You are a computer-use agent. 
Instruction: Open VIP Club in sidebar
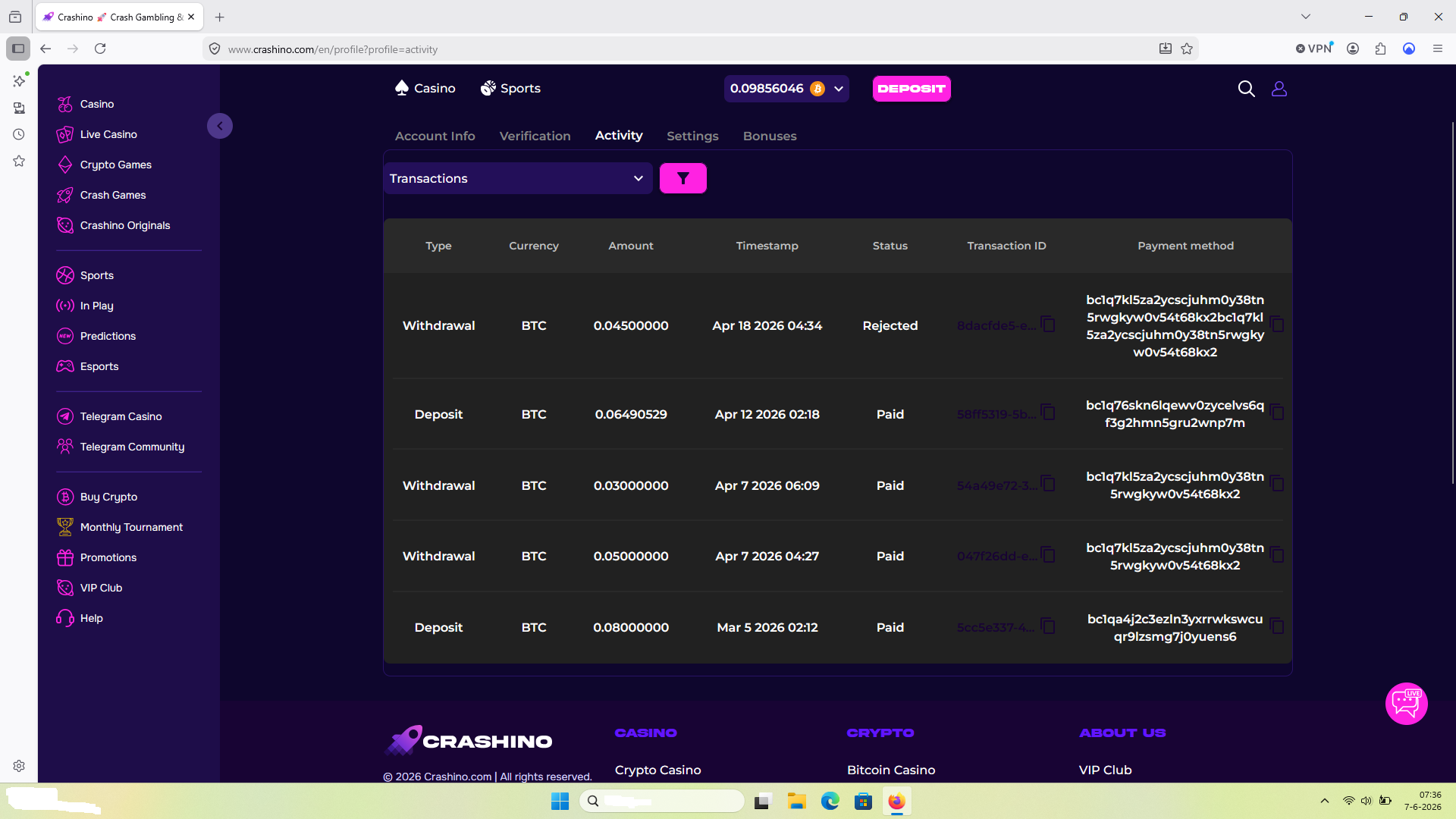click(x=89, y=588)
